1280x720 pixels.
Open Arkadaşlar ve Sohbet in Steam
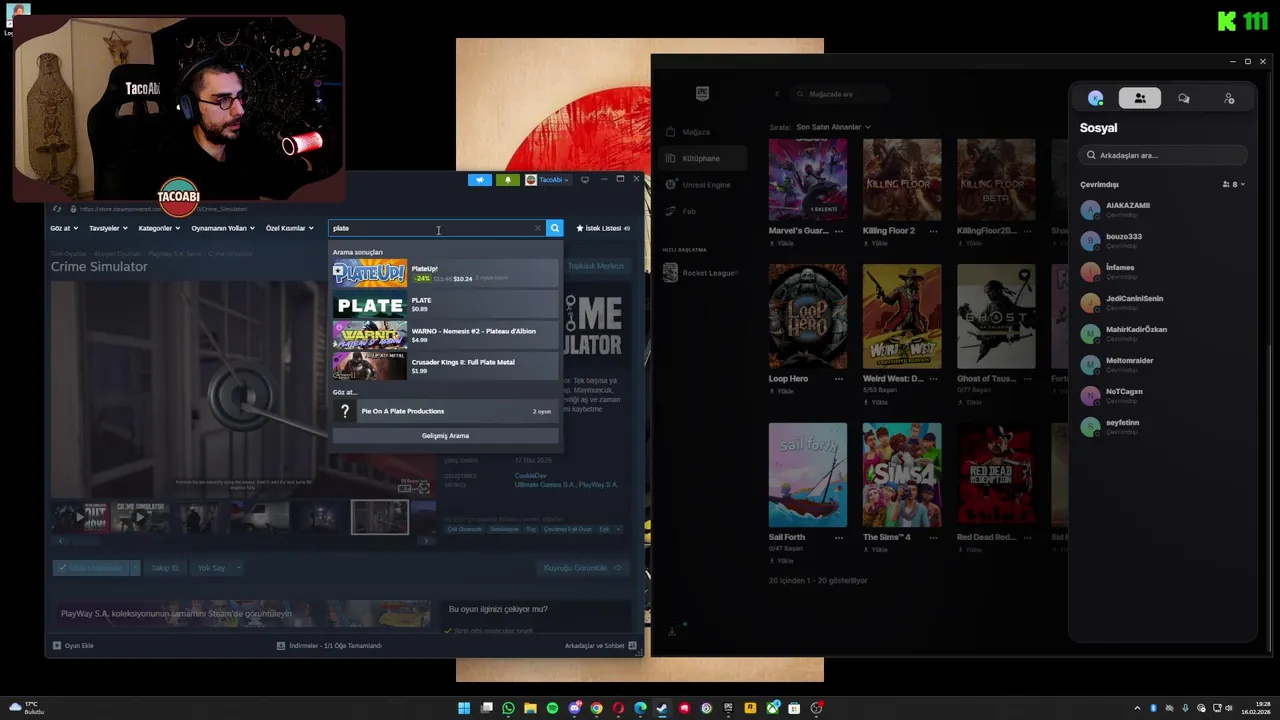601,646
